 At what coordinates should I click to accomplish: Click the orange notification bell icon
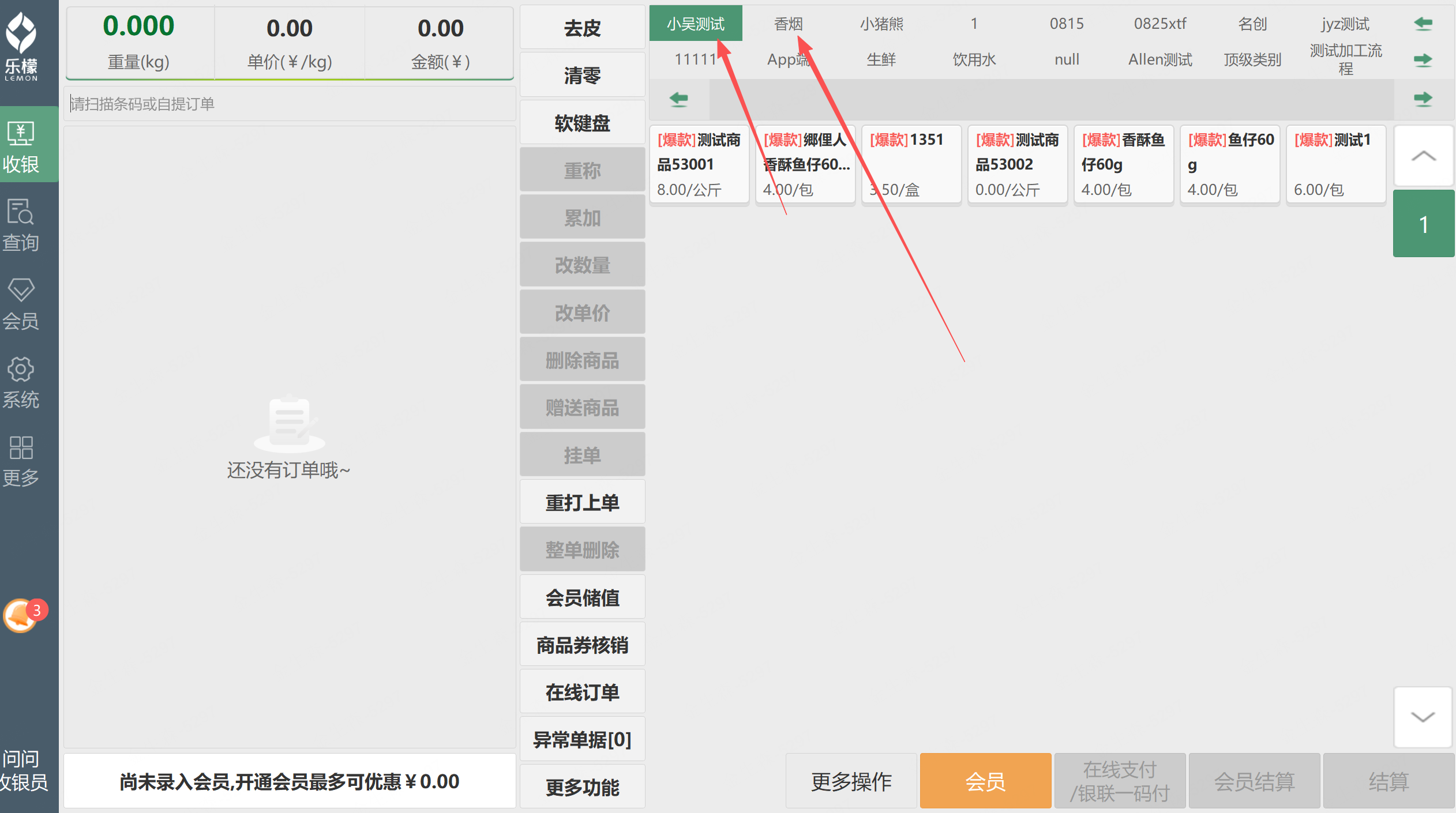pos(21,616)
